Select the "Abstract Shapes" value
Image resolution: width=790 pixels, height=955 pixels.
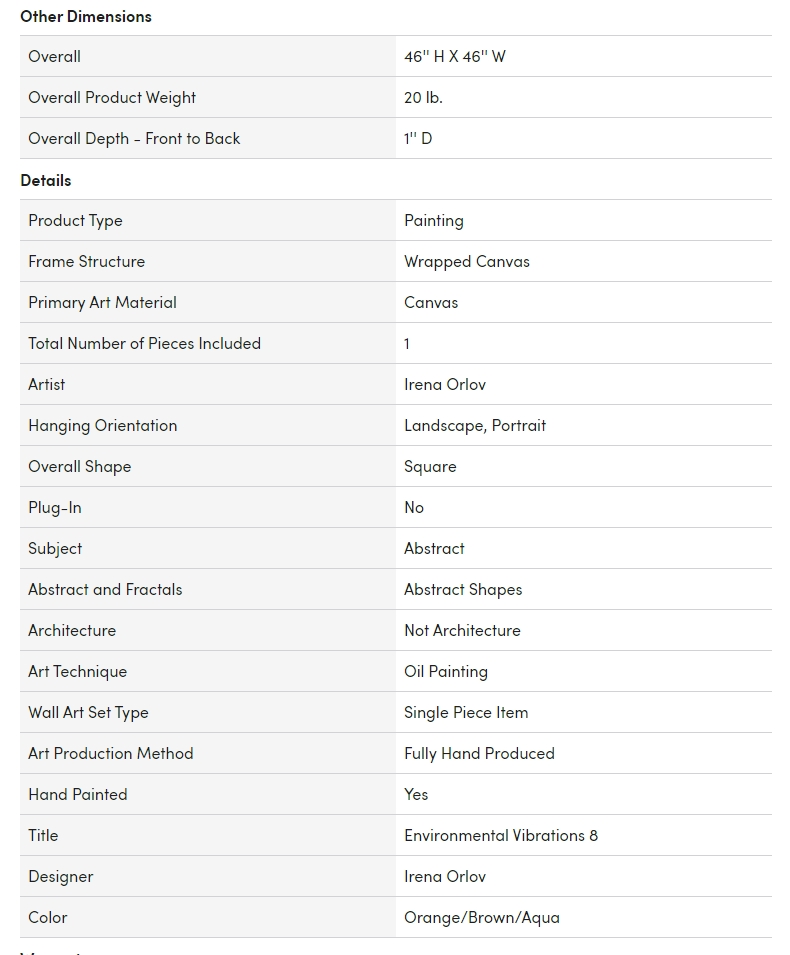[x=463, y=589]
